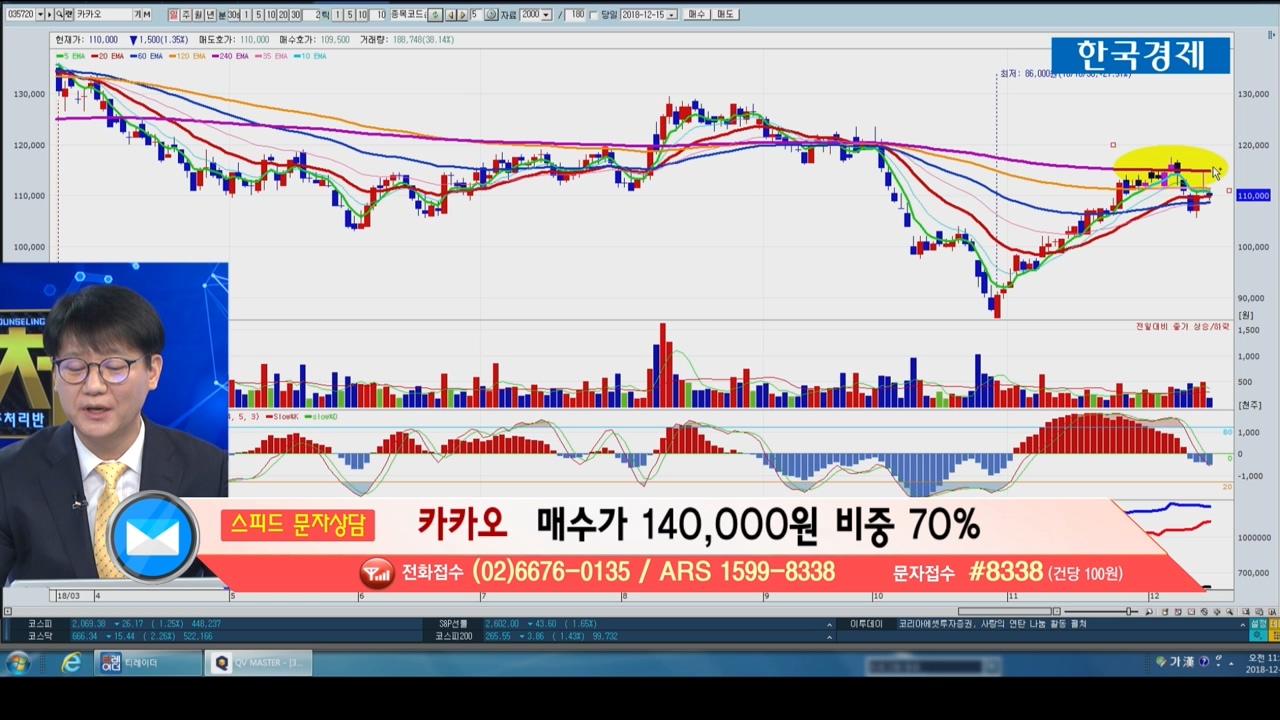This screenshot has width=1280, height=720.
Task: Switch to the 주 (weekly) chart period
Action: [185, 15]
